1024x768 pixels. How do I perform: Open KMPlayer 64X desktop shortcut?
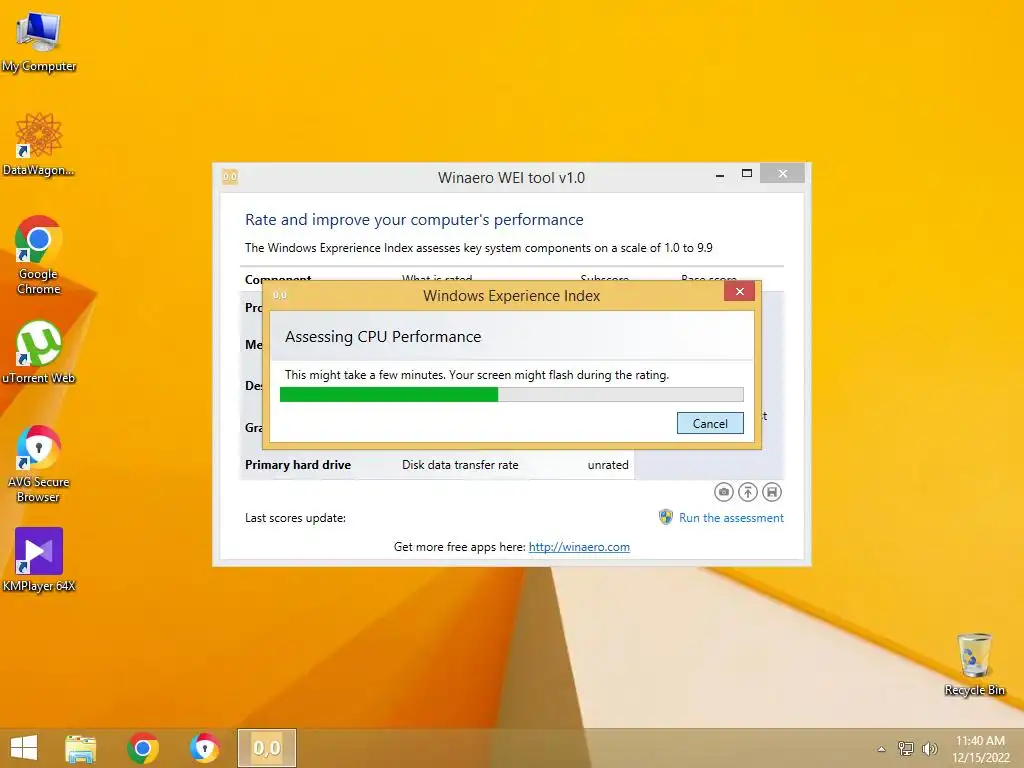tap(39, 560)
